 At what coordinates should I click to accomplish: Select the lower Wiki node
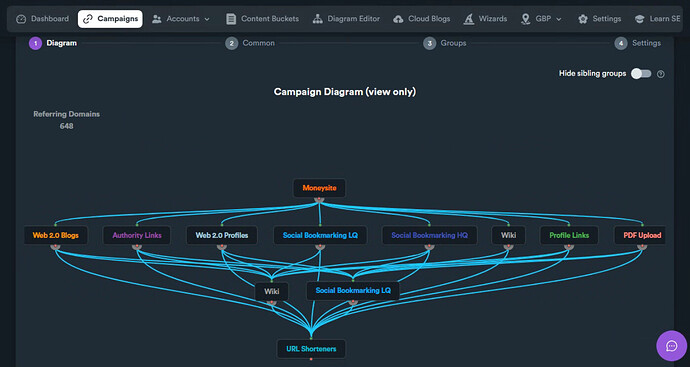point(272,291)
